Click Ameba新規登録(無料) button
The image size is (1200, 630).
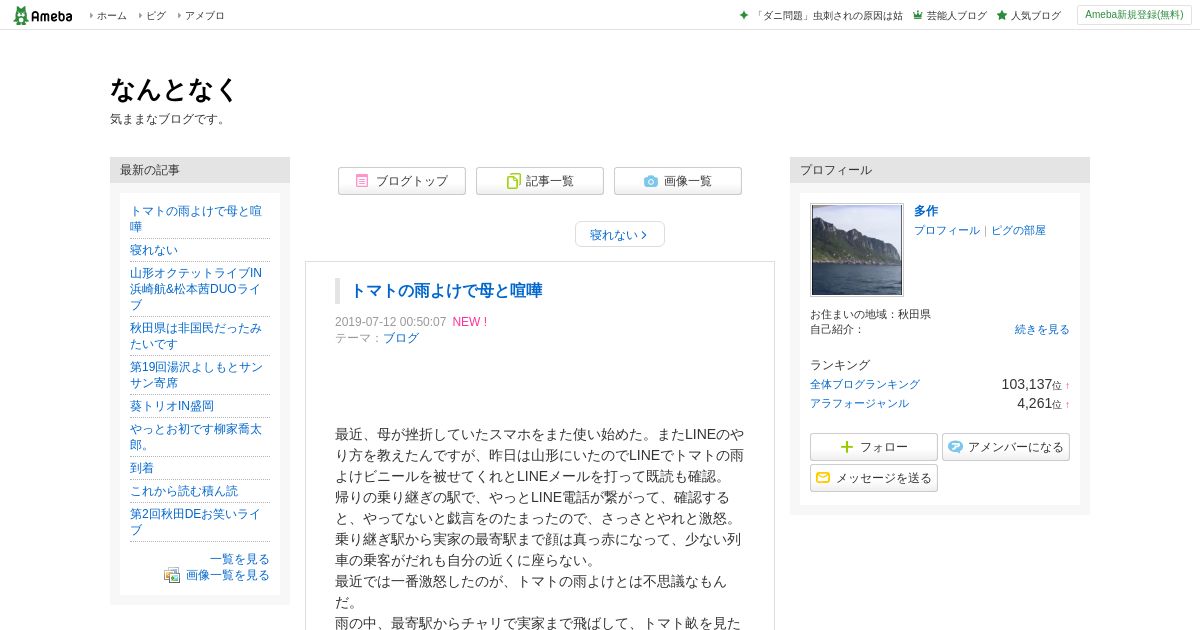click(1134, 15)
